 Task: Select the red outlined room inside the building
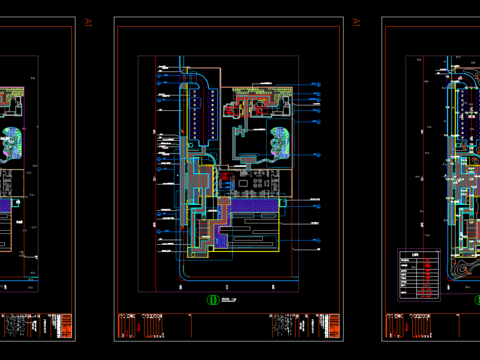click(x=226, y=176)
